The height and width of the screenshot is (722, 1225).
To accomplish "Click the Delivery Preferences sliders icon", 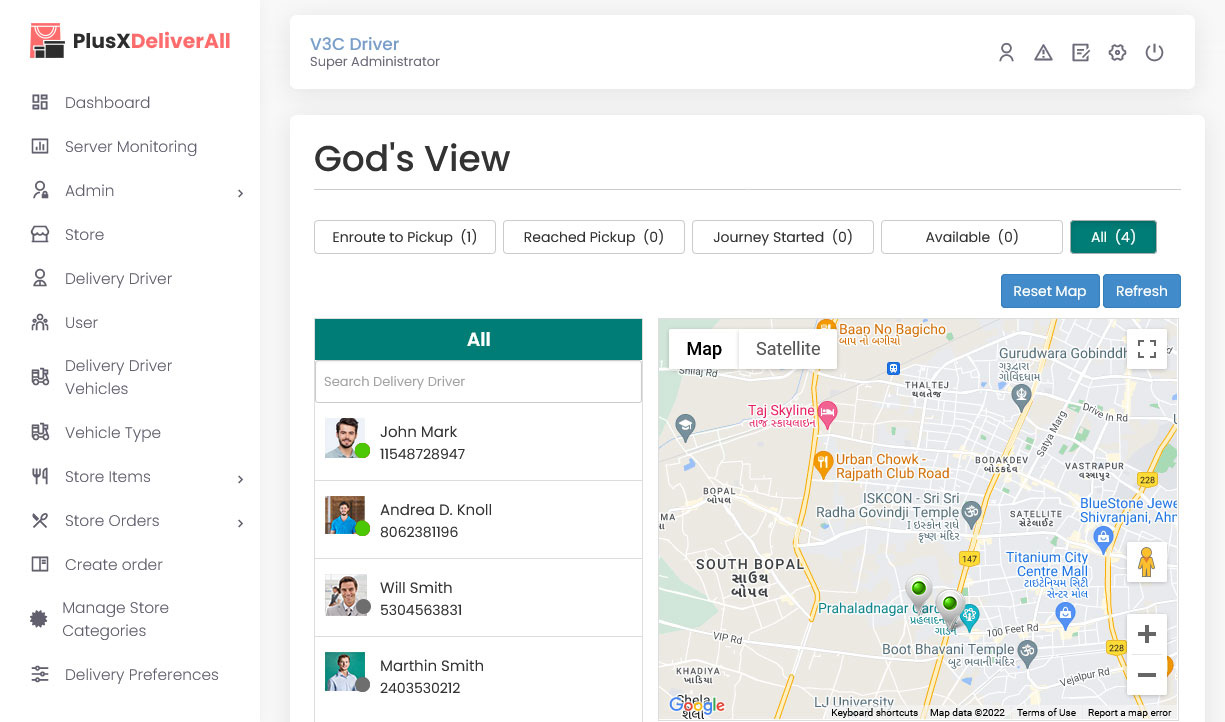I will [40, 674].
